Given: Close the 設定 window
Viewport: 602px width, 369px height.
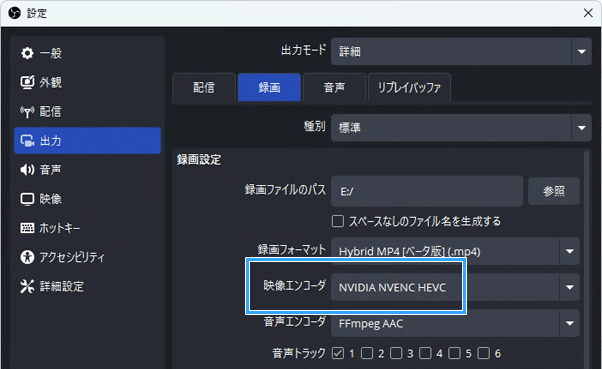Looking at the screenshot, I should [x=588, y=13].
